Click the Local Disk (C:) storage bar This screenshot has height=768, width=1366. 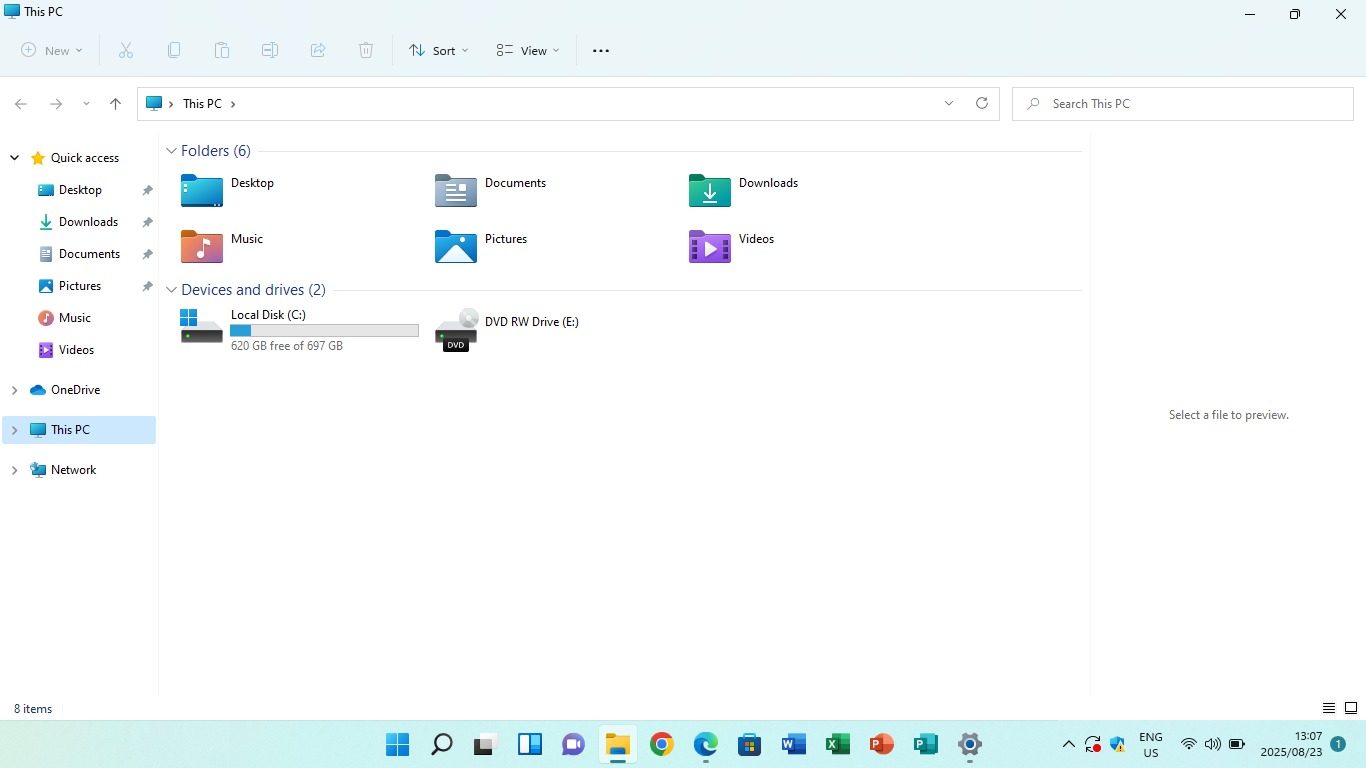pos(324,331)
